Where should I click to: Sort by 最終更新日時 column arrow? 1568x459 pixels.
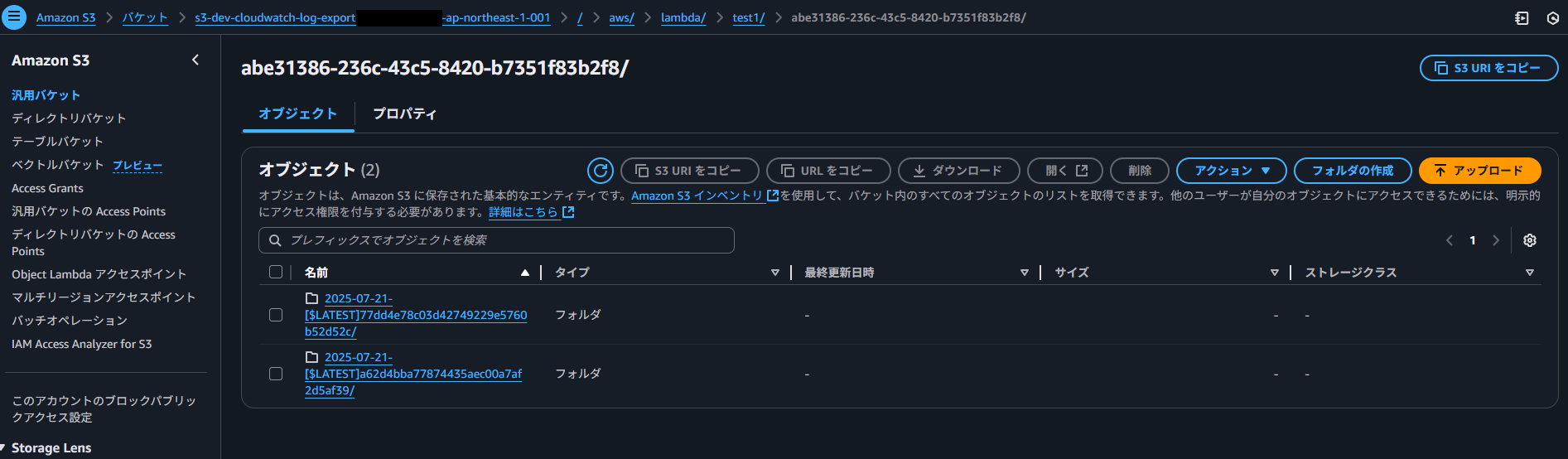[x=1025, y=273]
